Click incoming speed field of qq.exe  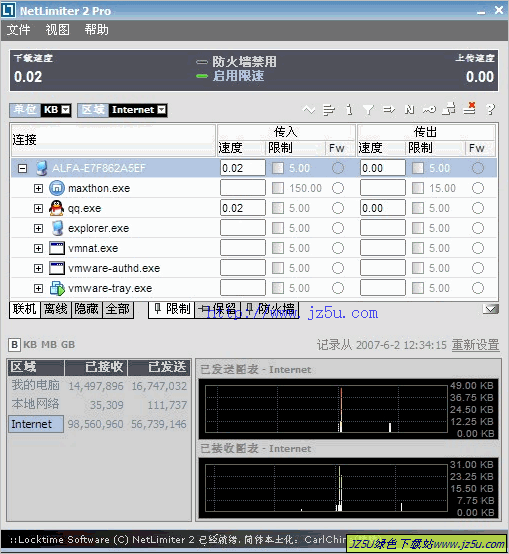coord(243,208)
